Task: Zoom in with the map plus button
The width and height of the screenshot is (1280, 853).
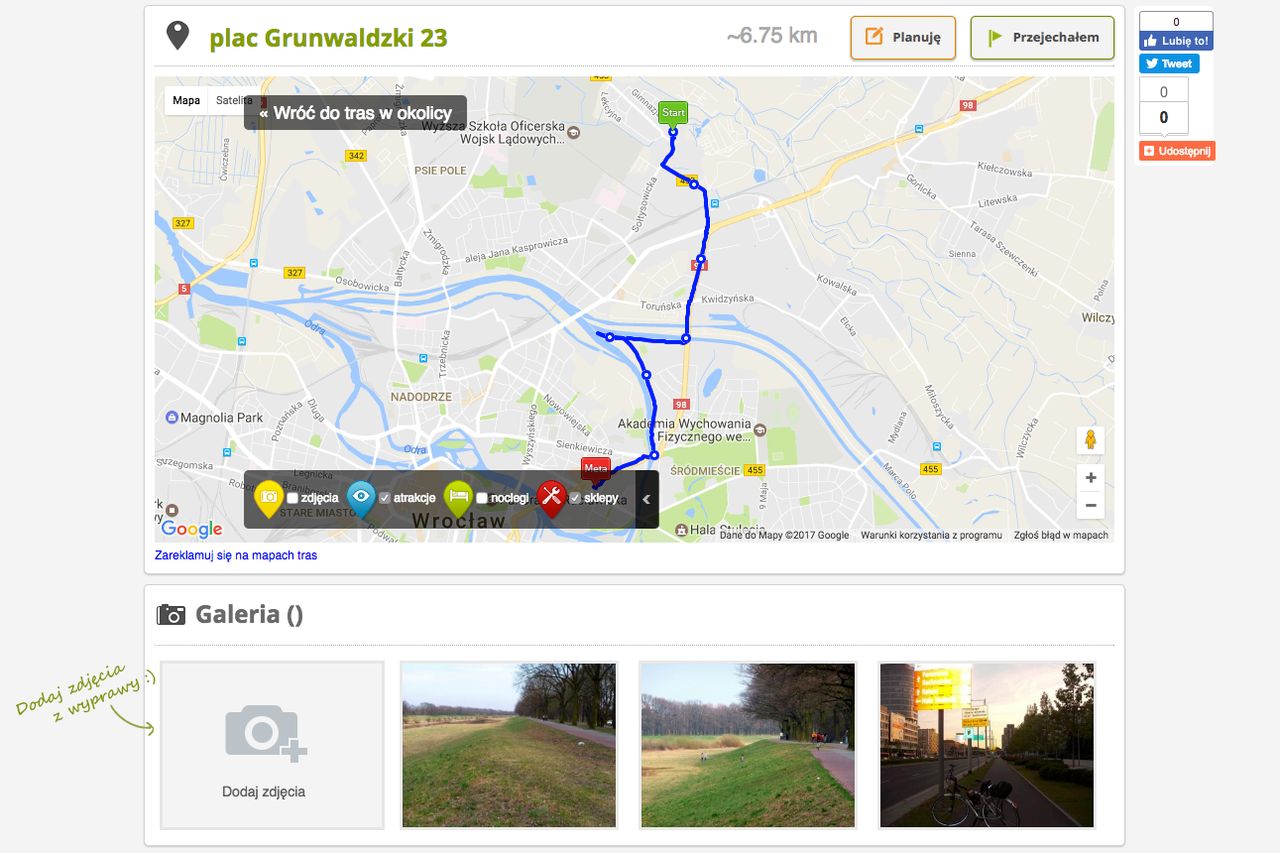Action: pyautogui.click(x=1090, y=478)
